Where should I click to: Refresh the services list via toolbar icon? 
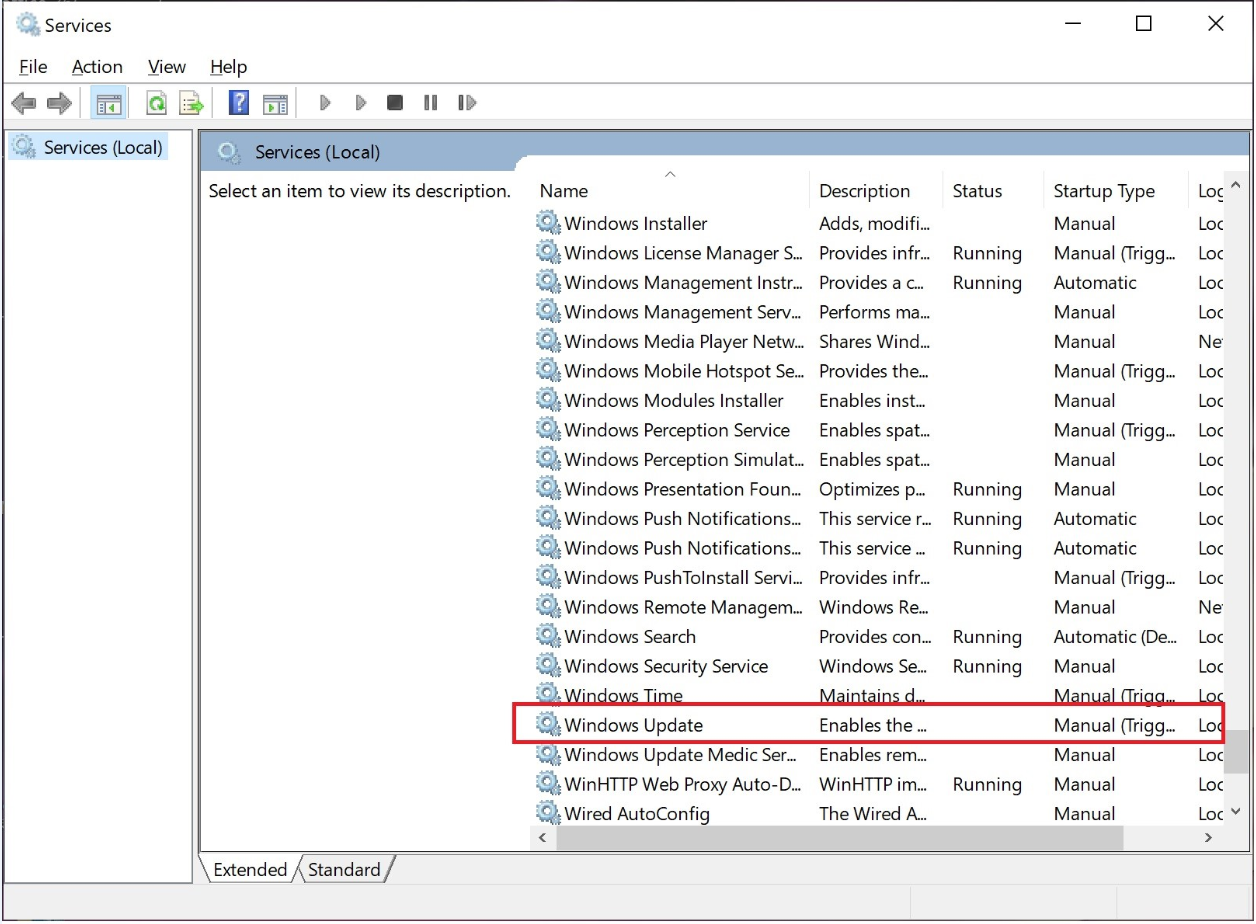[156, 103]
